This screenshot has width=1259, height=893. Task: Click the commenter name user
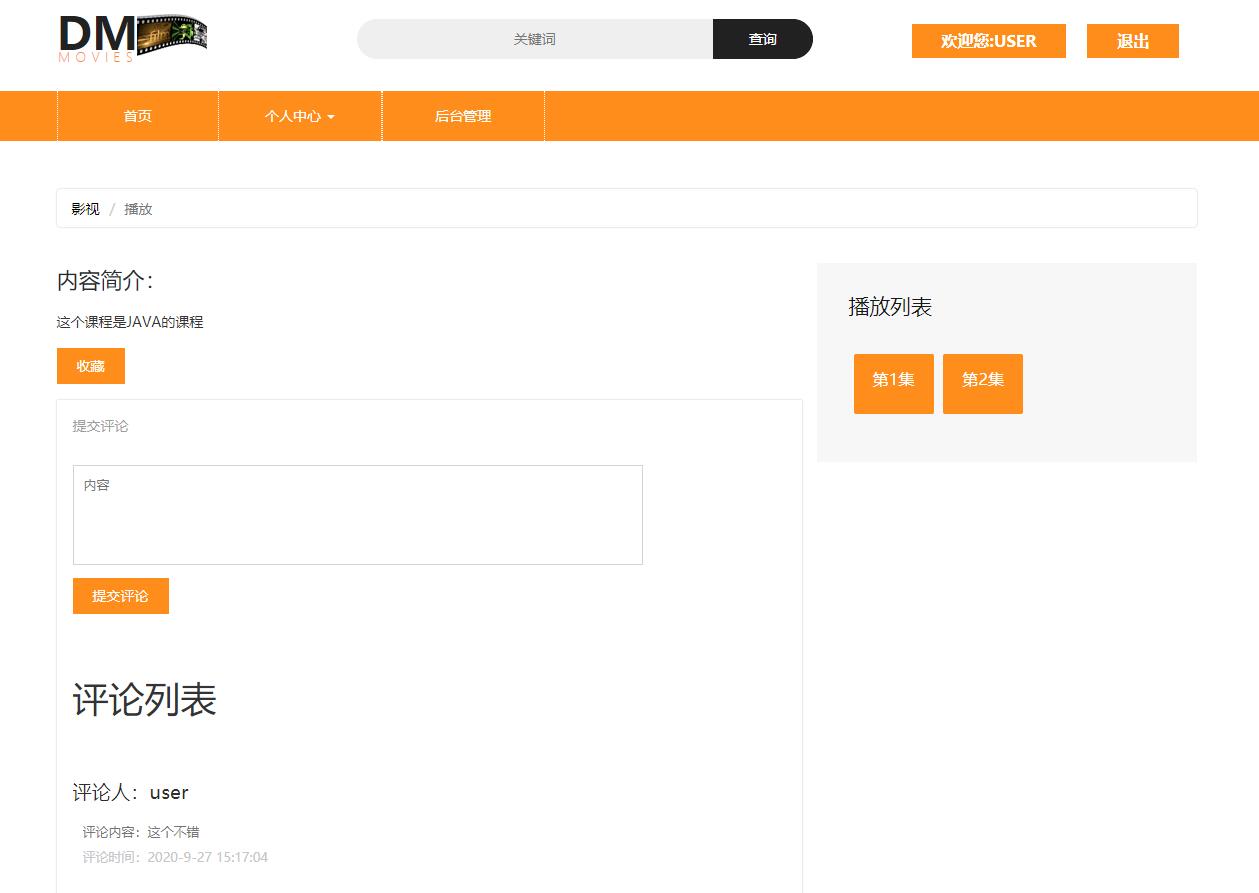168,792
